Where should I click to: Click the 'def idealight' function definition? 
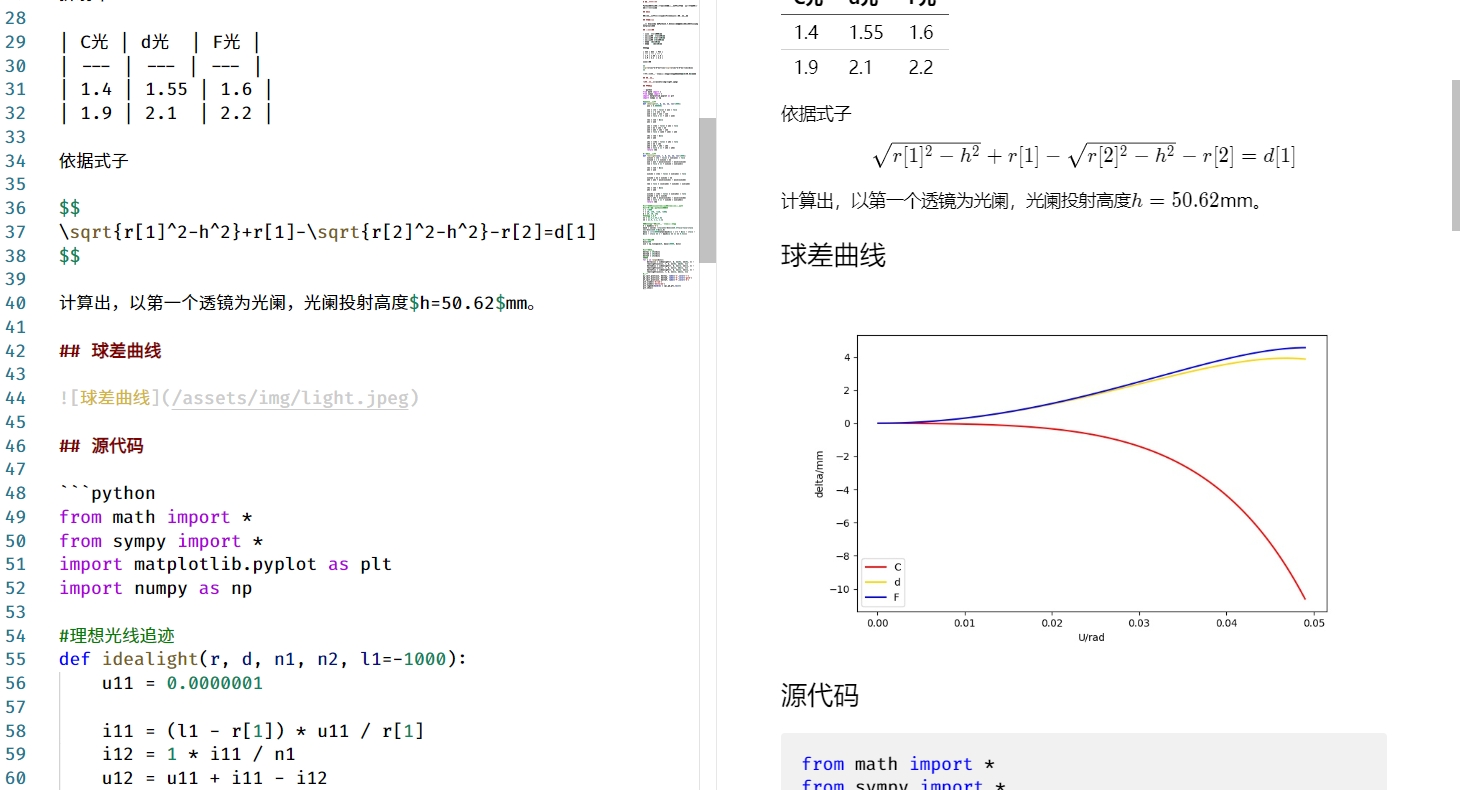(263, 659)
